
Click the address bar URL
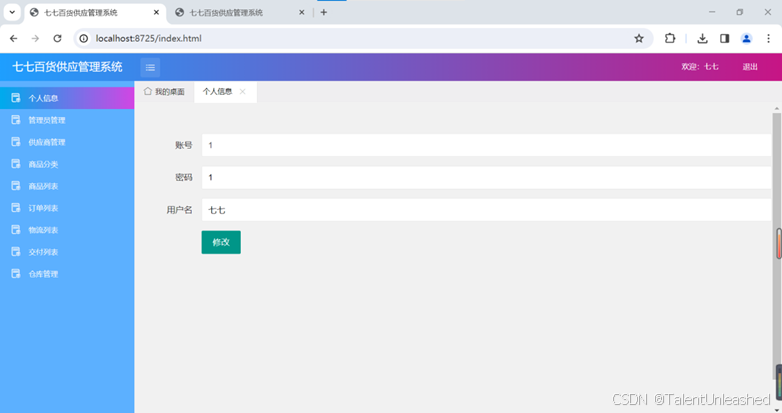coord(149,38)
